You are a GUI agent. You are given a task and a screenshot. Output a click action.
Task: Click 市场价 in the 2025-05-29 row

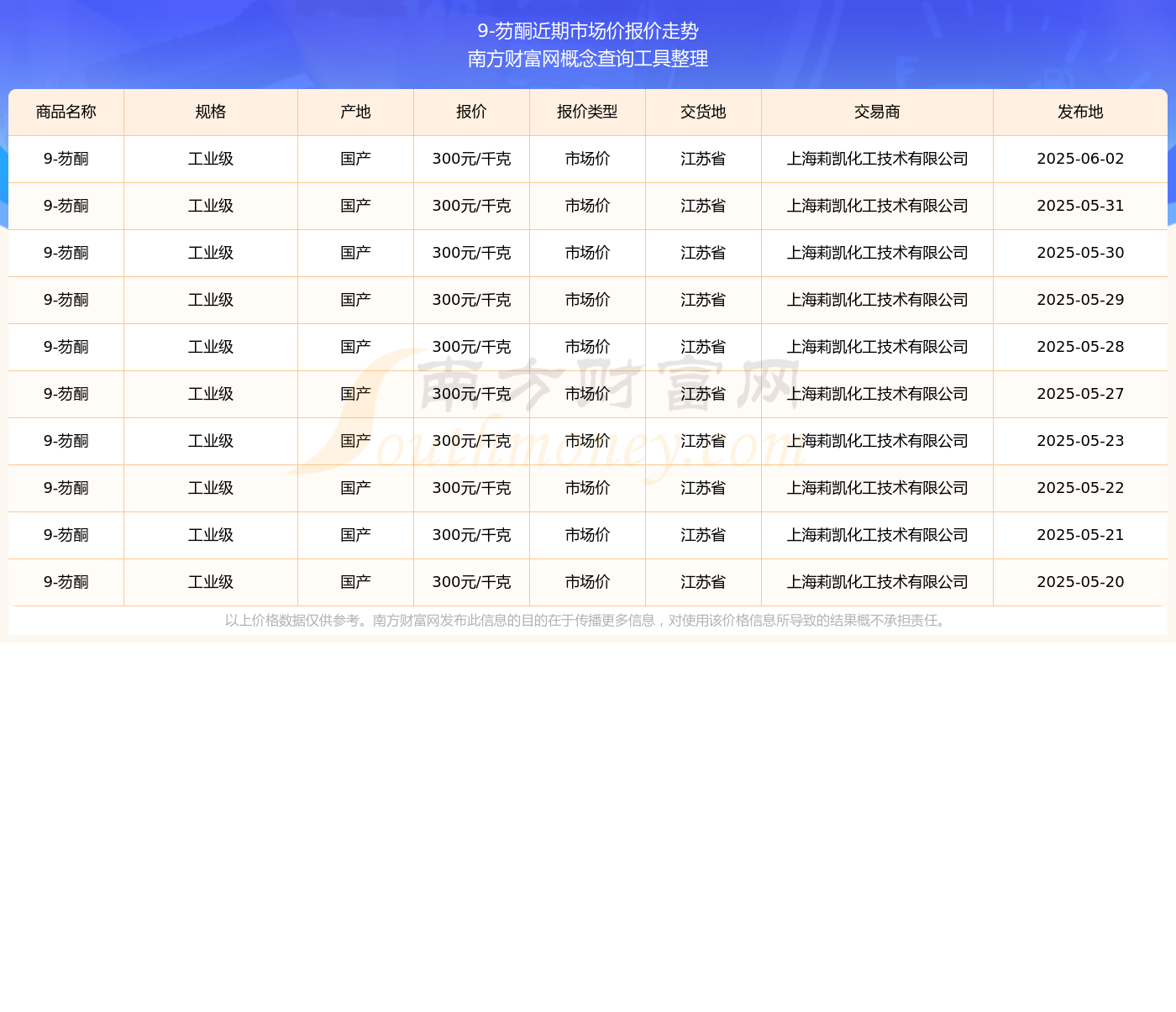[x=587, y=300]
